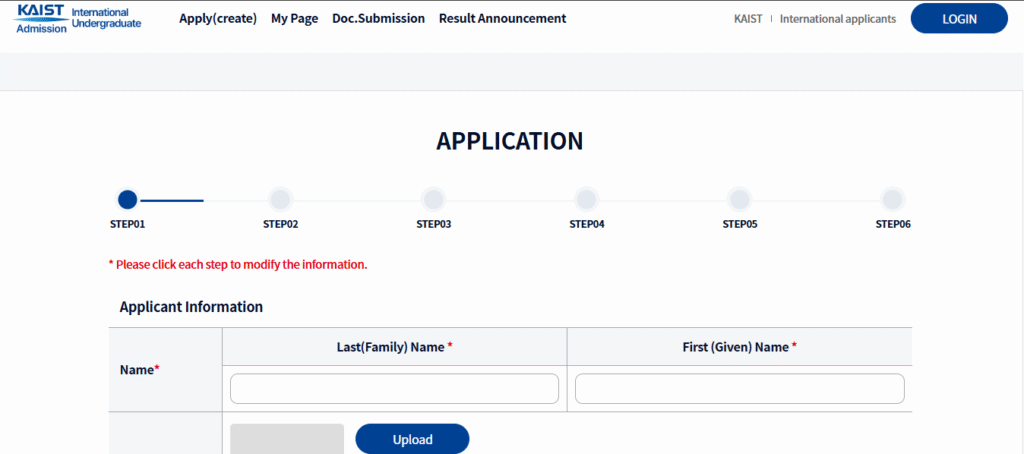Open the Apply(create) menu

(x=217, y=18)
